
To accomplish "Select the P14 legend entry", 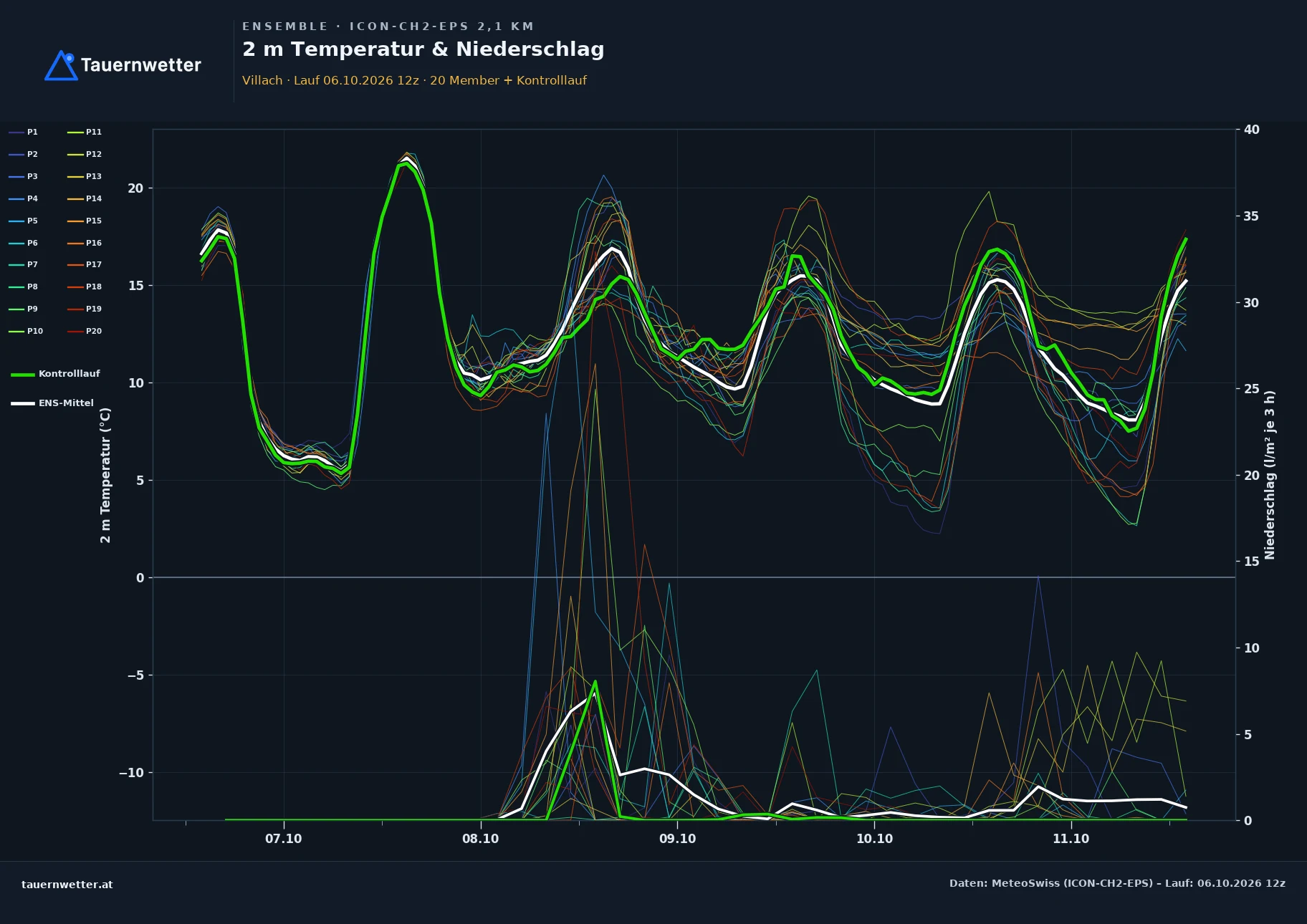I will coord(85,198).
